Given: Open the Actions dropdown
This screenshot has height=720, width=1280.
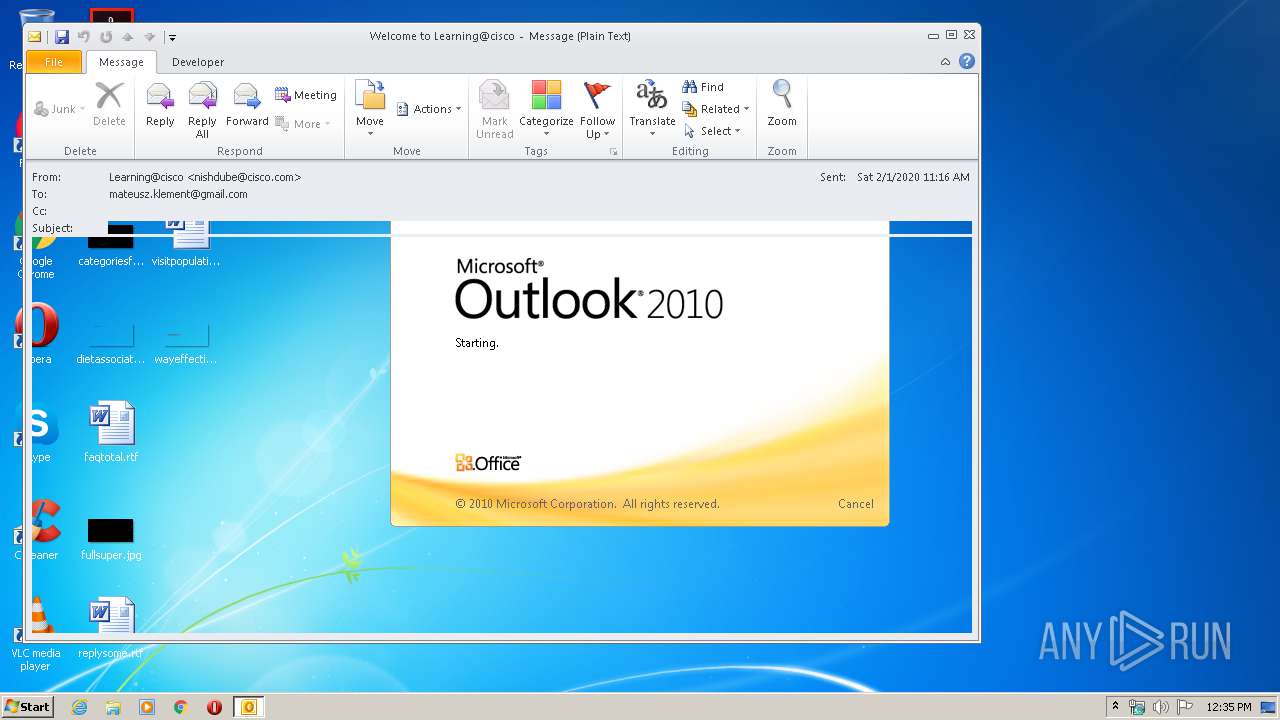Looking at the screenshot, I should (429, 109).
